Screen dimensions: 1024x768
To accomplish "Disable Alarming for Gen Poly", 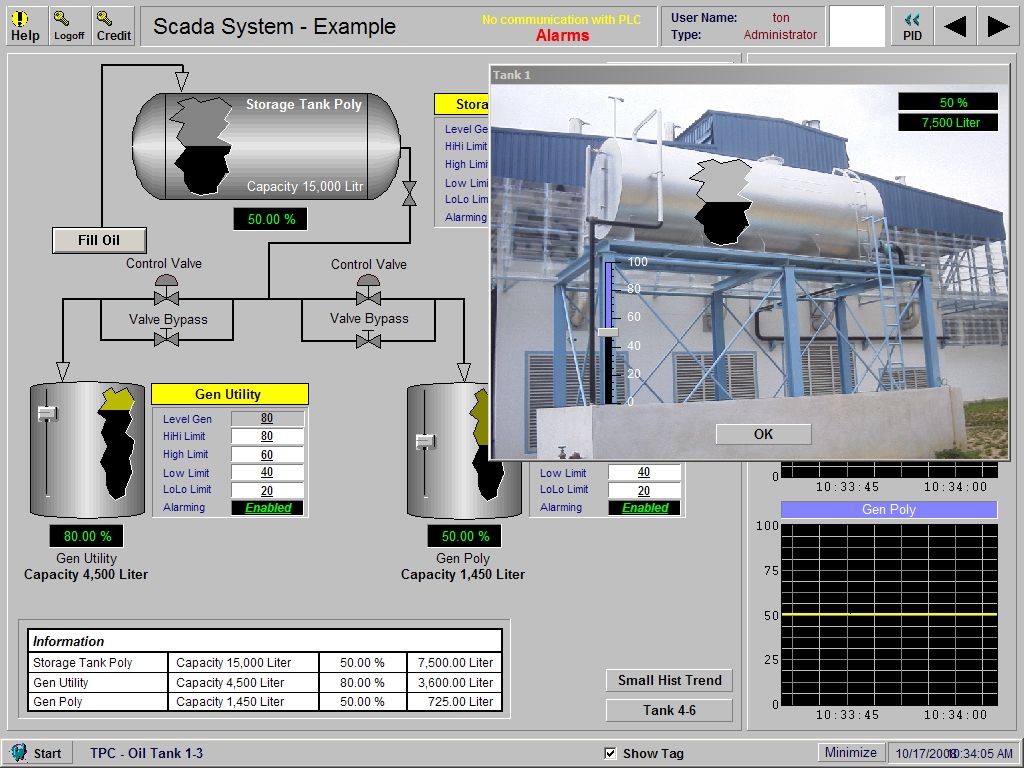I will pyautogui.click(x=646, y=508).
